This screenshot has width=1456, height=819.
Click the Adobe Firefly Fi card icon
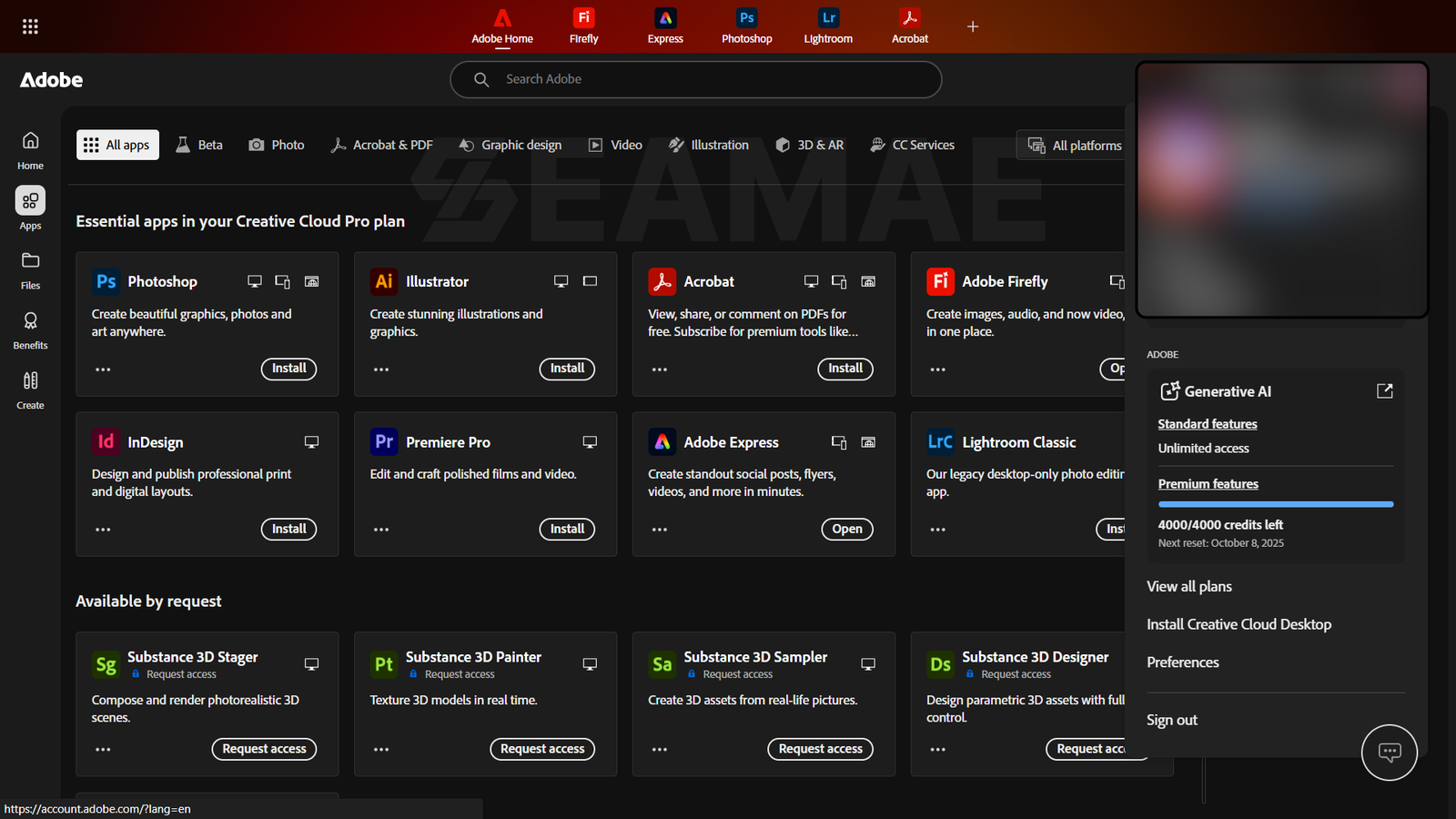tap(941, 282)
